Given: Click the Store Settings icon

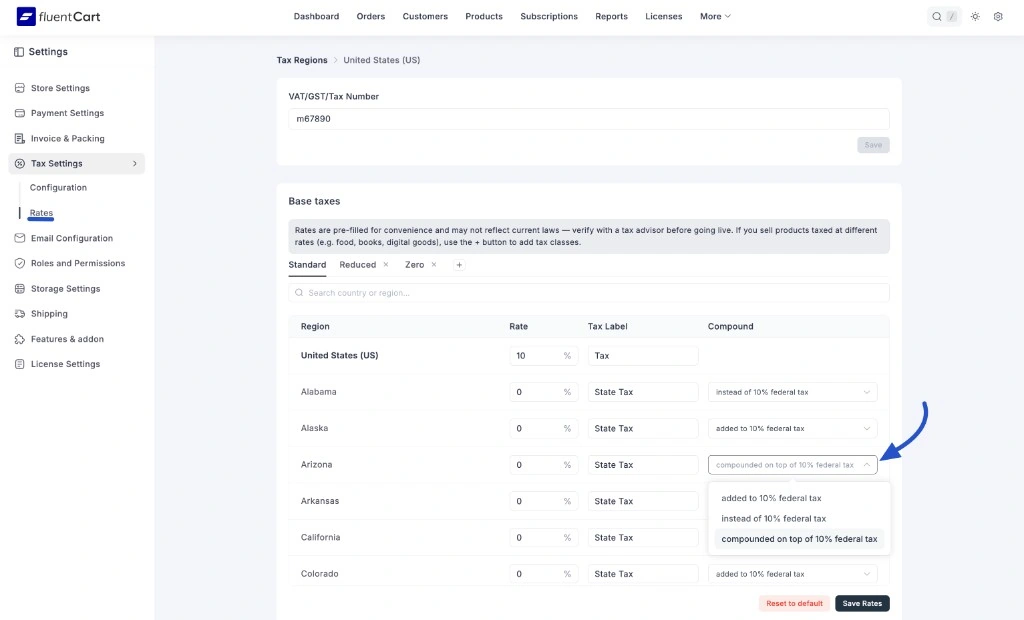Looking at the screenshot, I should point(20,88).
